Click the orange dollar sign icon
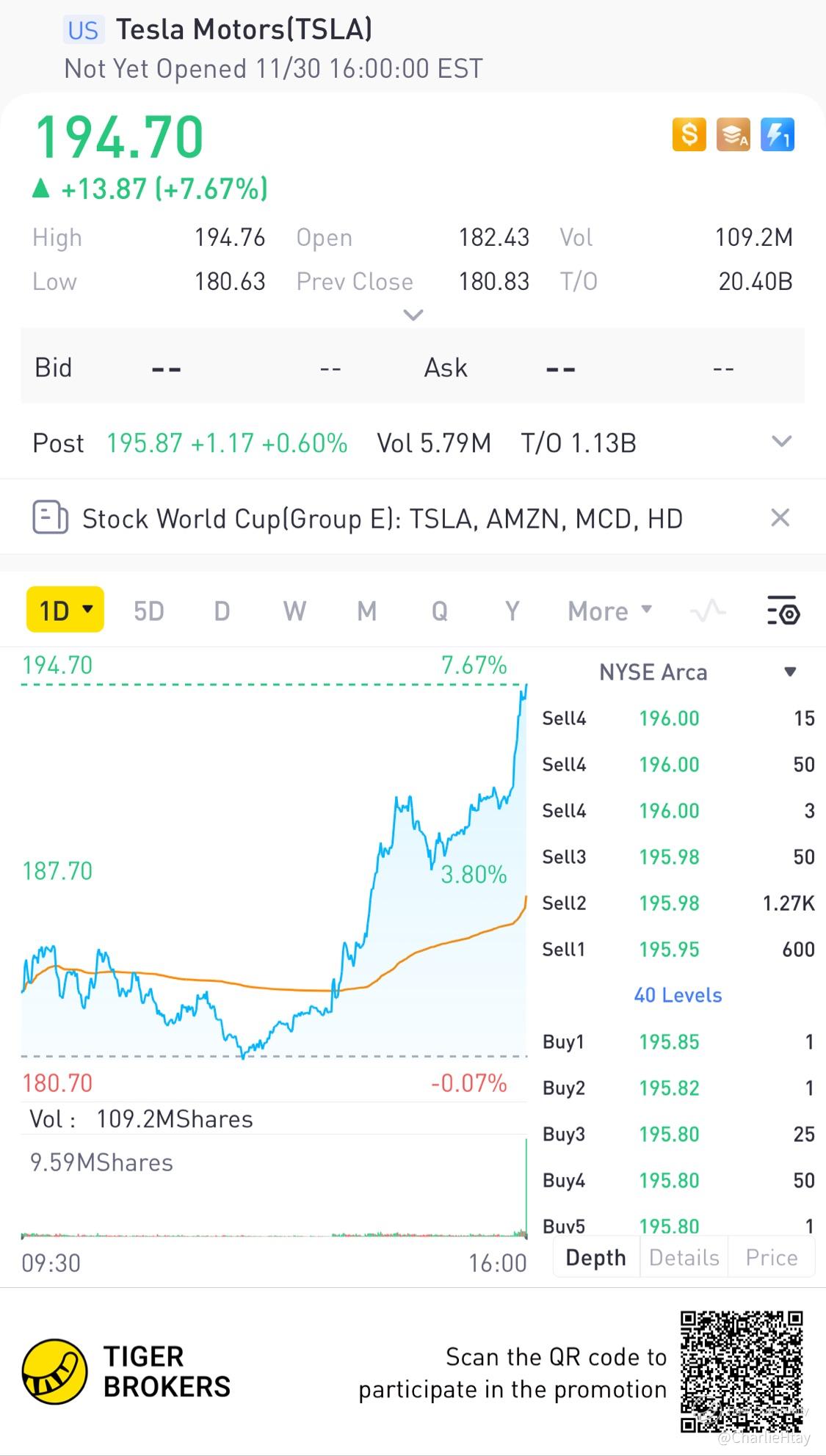The height and width of the screenshot is (1456, 826). click(x=689, y=135)
